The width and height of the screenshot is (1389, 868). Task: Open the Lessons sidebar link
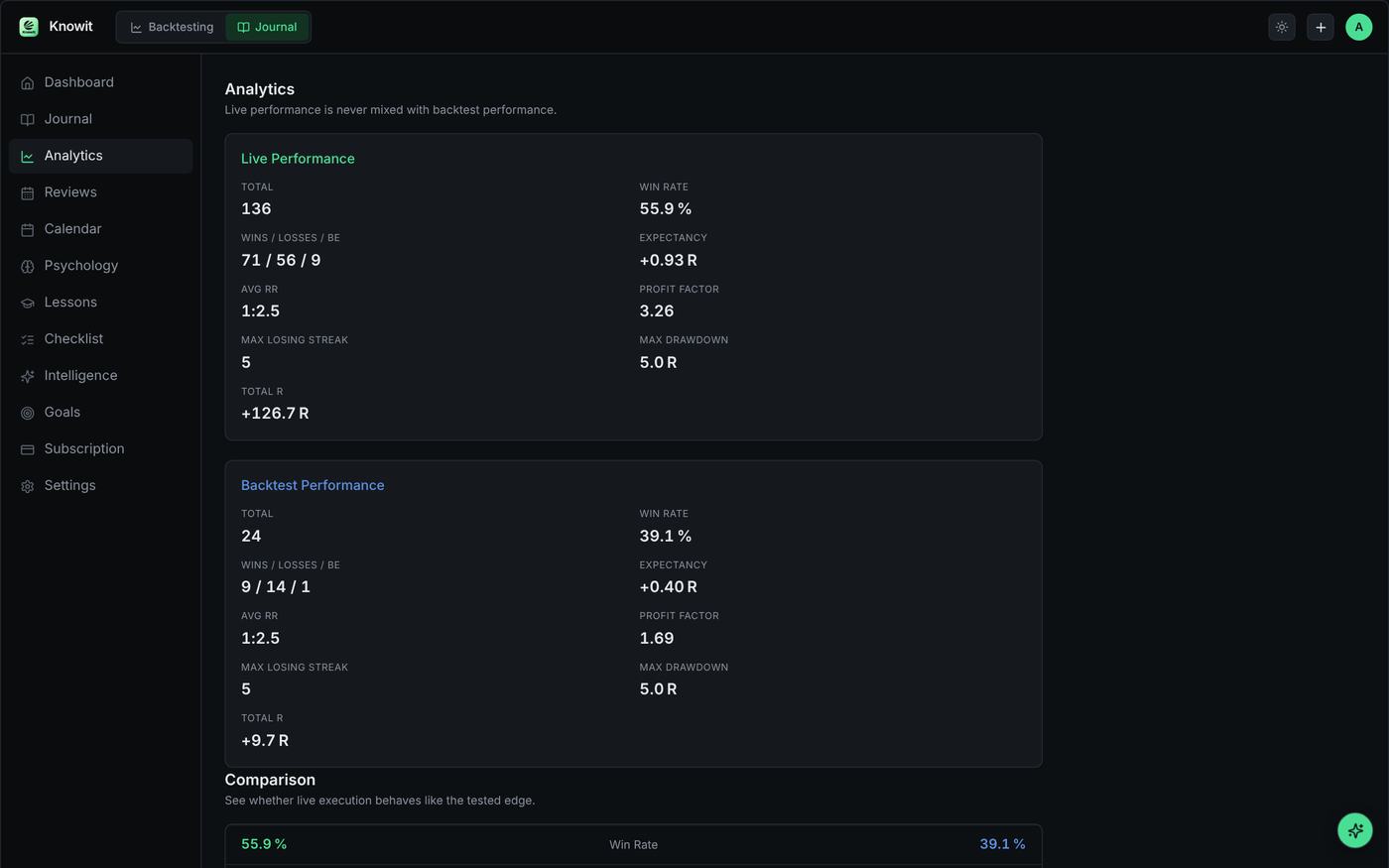tap(100, 303)
